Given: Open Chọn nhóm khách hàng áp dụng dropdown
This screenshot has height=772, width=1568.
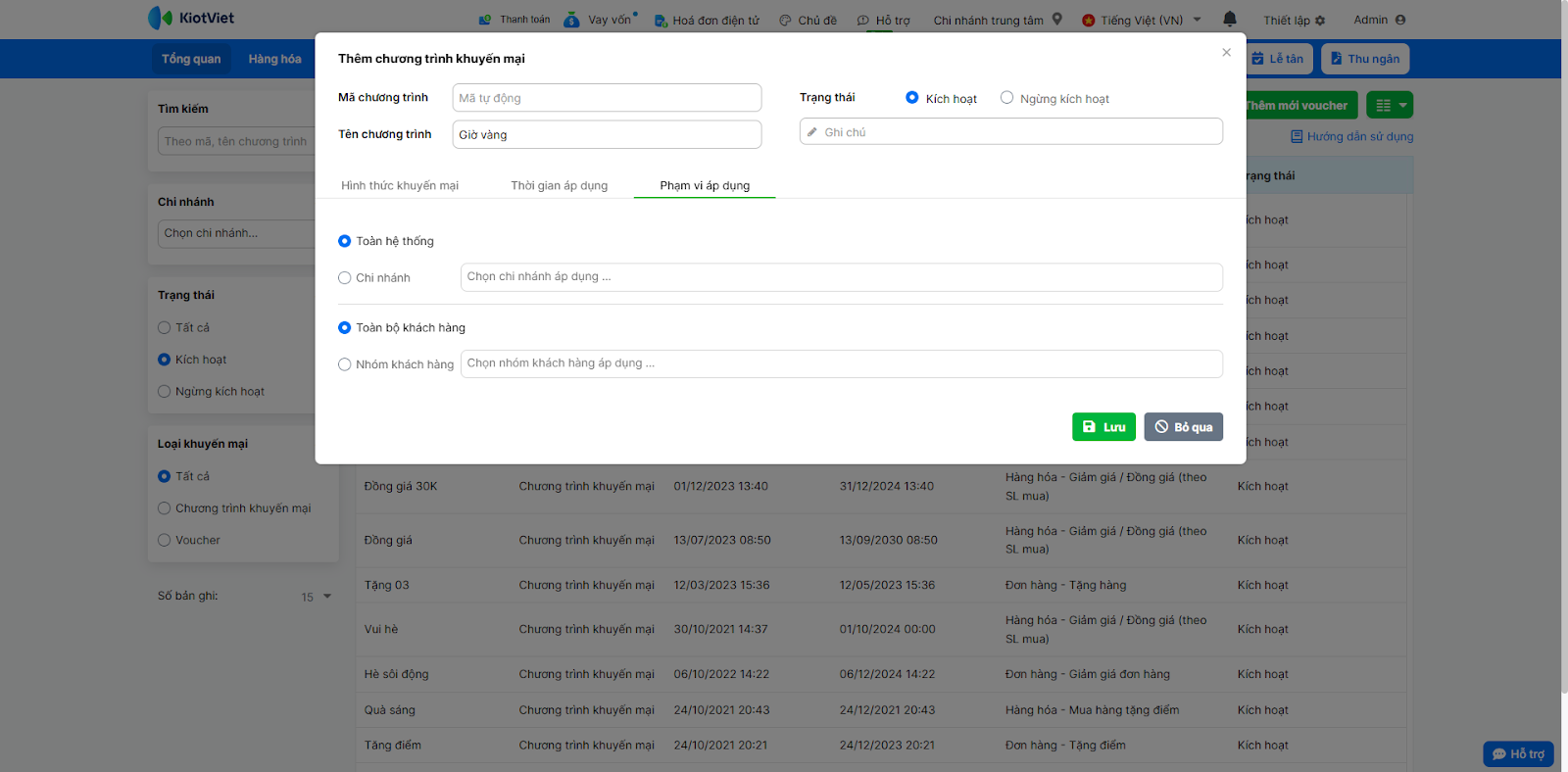Looking at the screenshot, I should 841,363.
